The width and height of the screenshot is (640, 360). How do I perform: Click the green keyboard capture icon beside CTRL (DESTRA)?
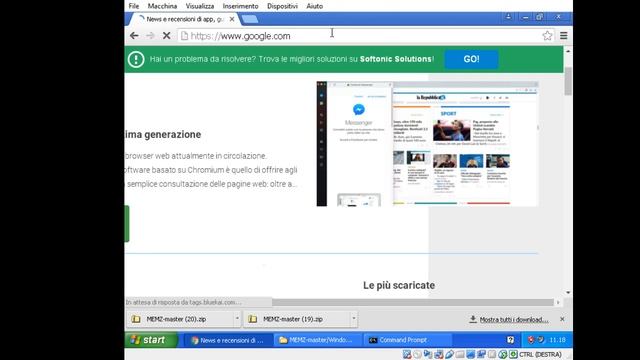pyautogui.click(x=513, y=354)
